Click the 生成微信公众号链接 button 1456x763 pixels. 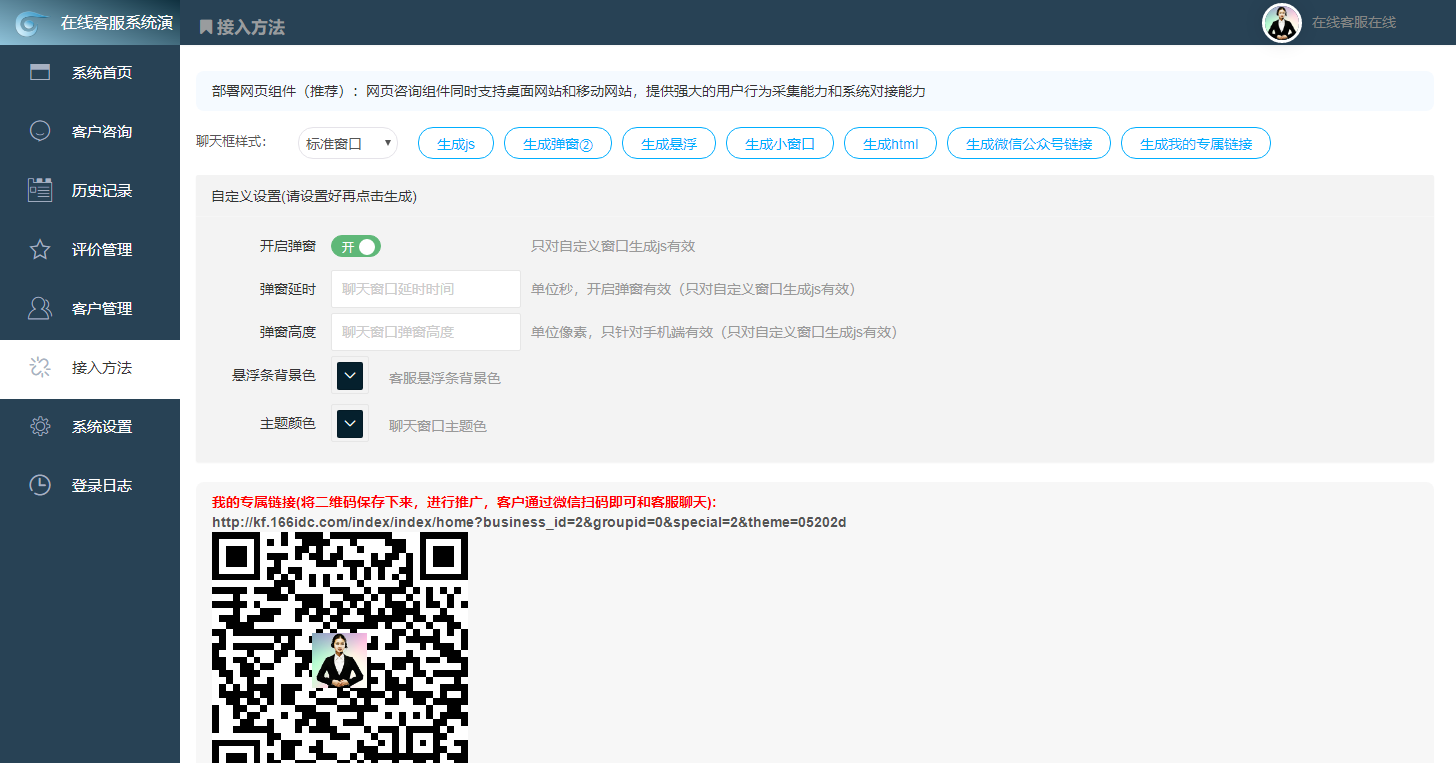click(x=1029, y=143)
